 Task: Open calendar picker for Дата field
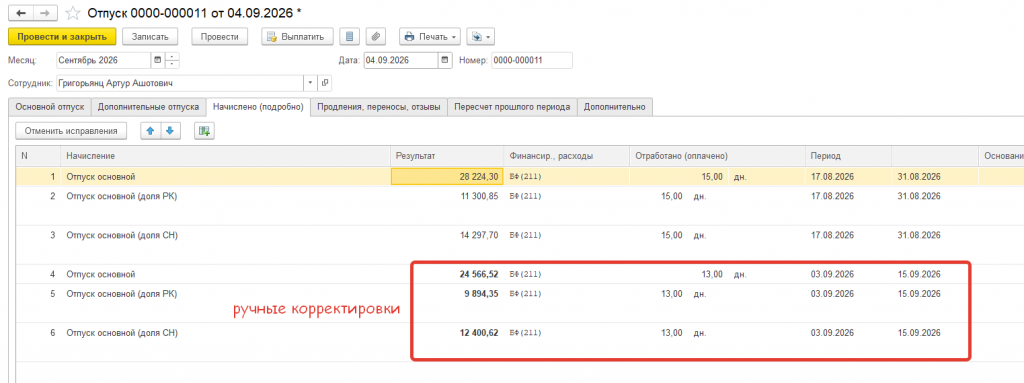(445, 60)
